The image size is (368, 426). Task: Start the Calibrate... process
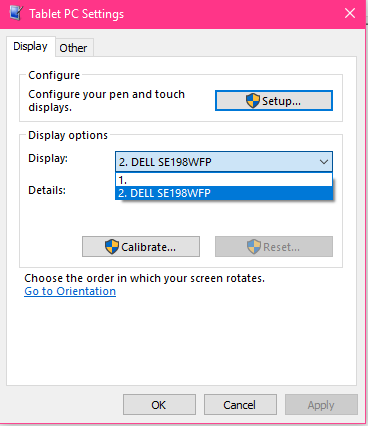pyautogui.click(x=141, y=247)
